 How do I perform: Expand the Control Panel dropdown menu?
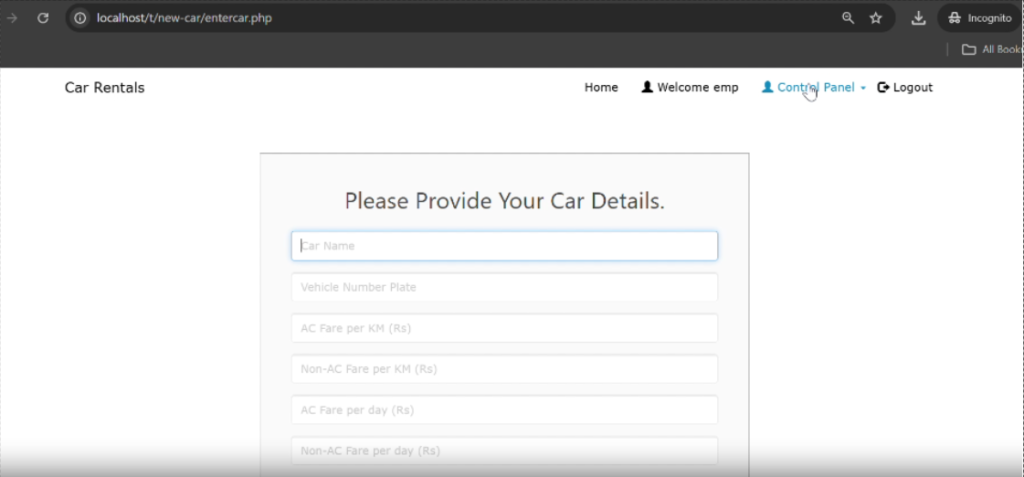point(814,88)
